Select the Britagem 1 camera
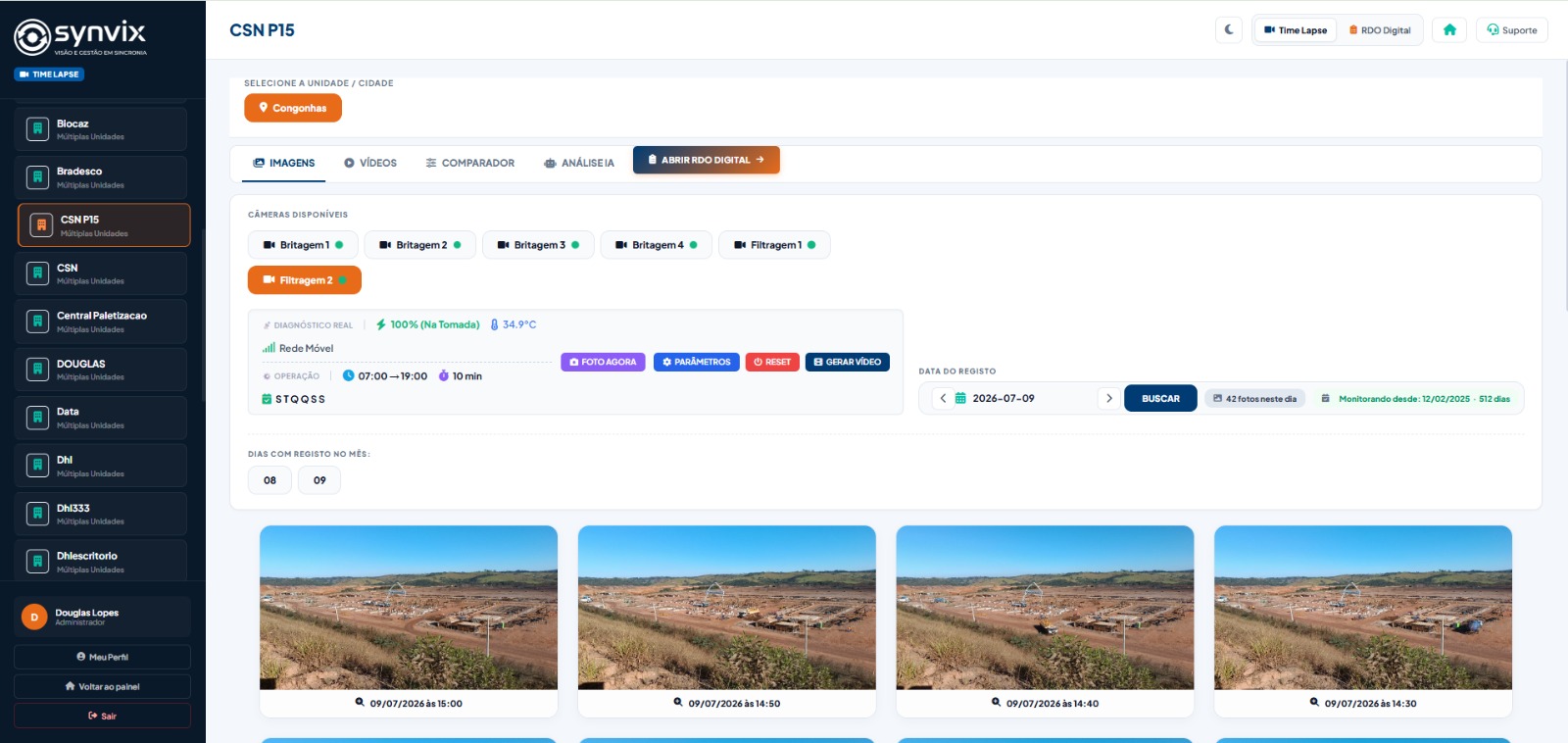Screen dimensions: 1568x743 [303, 245]
